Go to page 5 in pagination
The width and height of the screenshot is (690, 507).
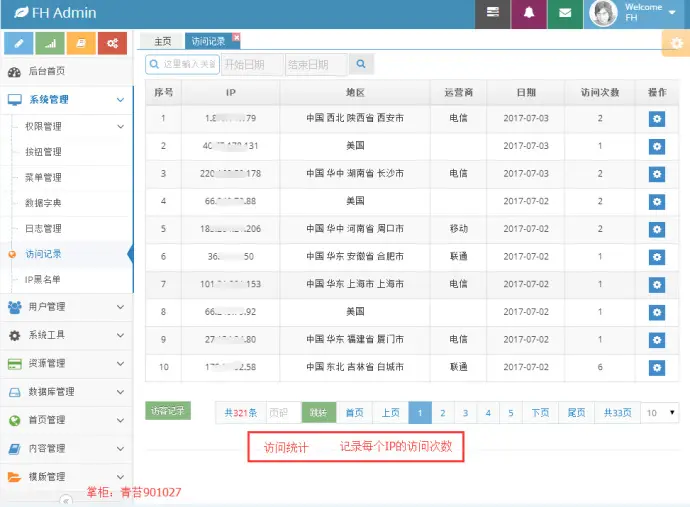[x=511, y=413]
